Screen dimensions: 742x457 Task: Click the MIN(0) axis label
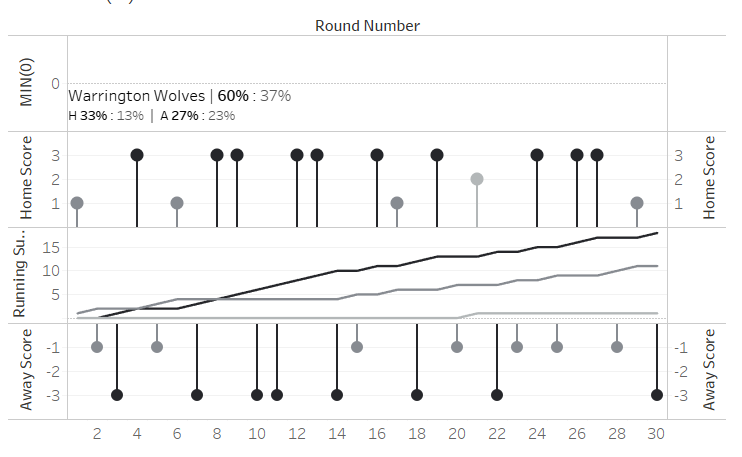click(28, 83)
